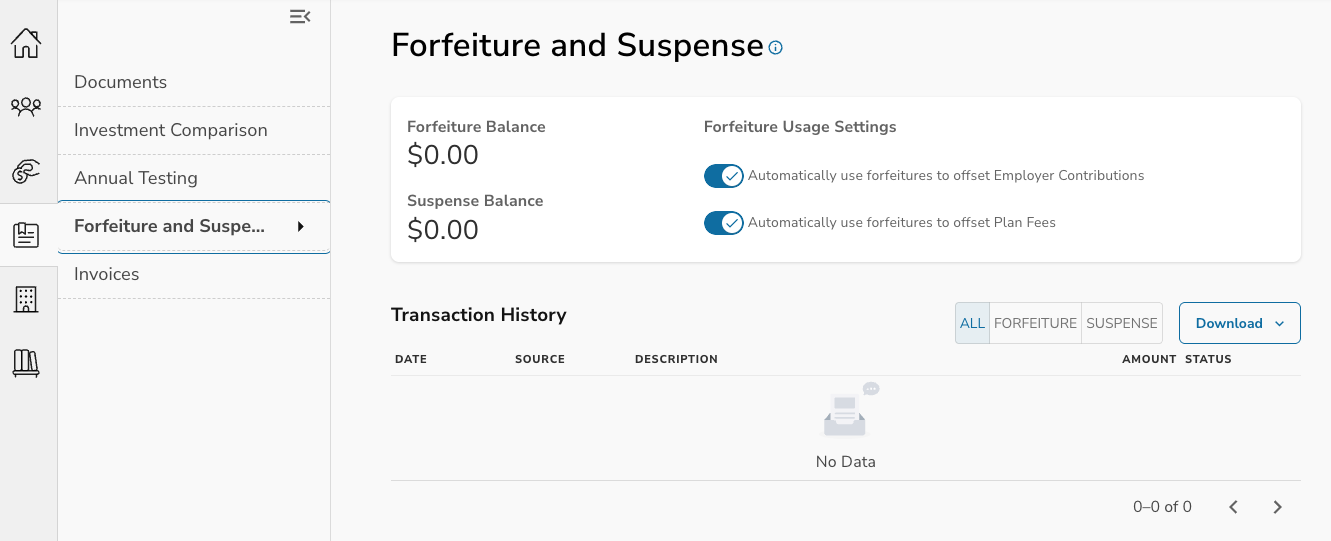Open Investment Comparison menu item
The image size is (1331, 541).
(x=171, y=130)
